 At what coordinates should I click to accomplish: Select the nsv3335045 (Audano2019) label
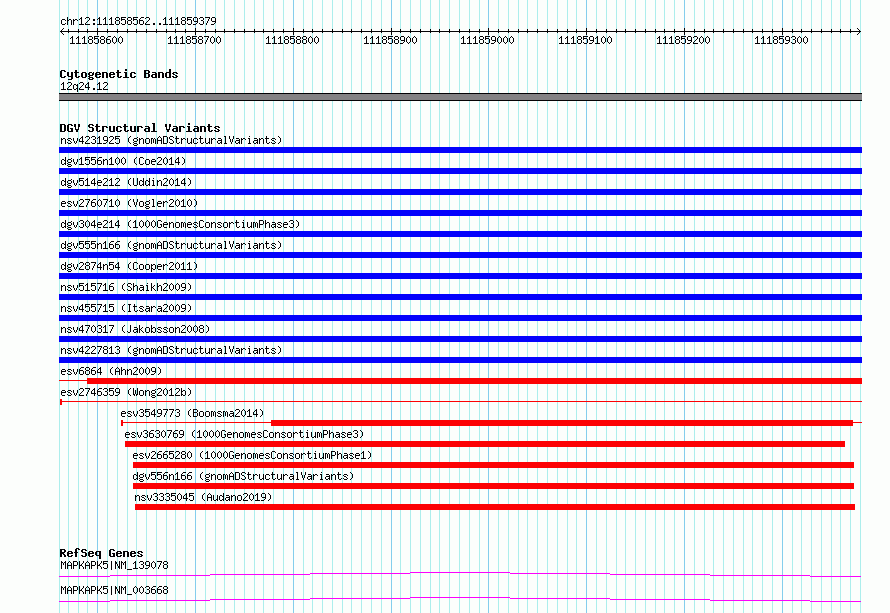click(x=203, y=497)
